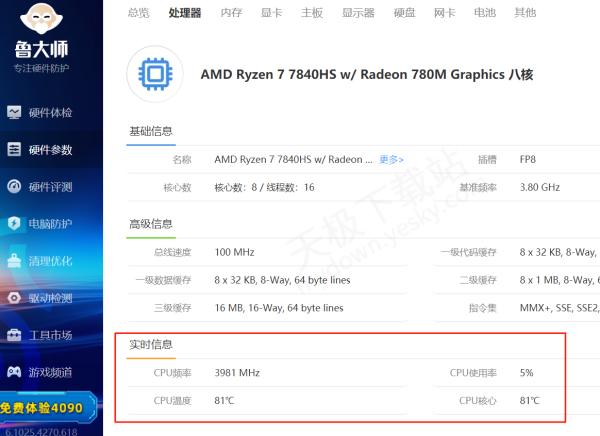Open 游戏频道 gamepad icon in sidebar

[14, 372]
